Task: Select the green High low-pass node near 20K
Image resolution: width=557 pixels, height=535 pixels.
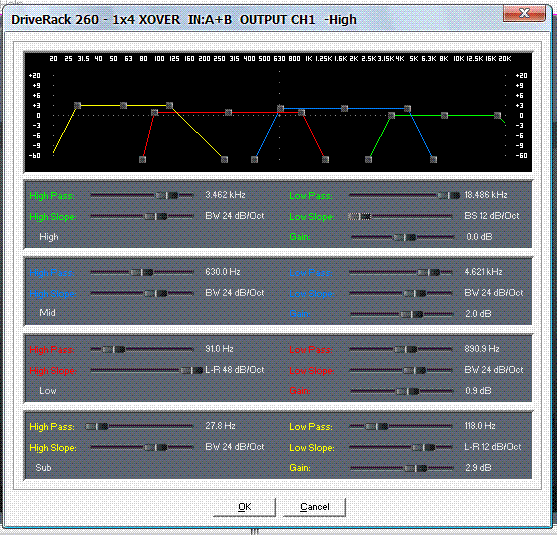Action: 497,115
